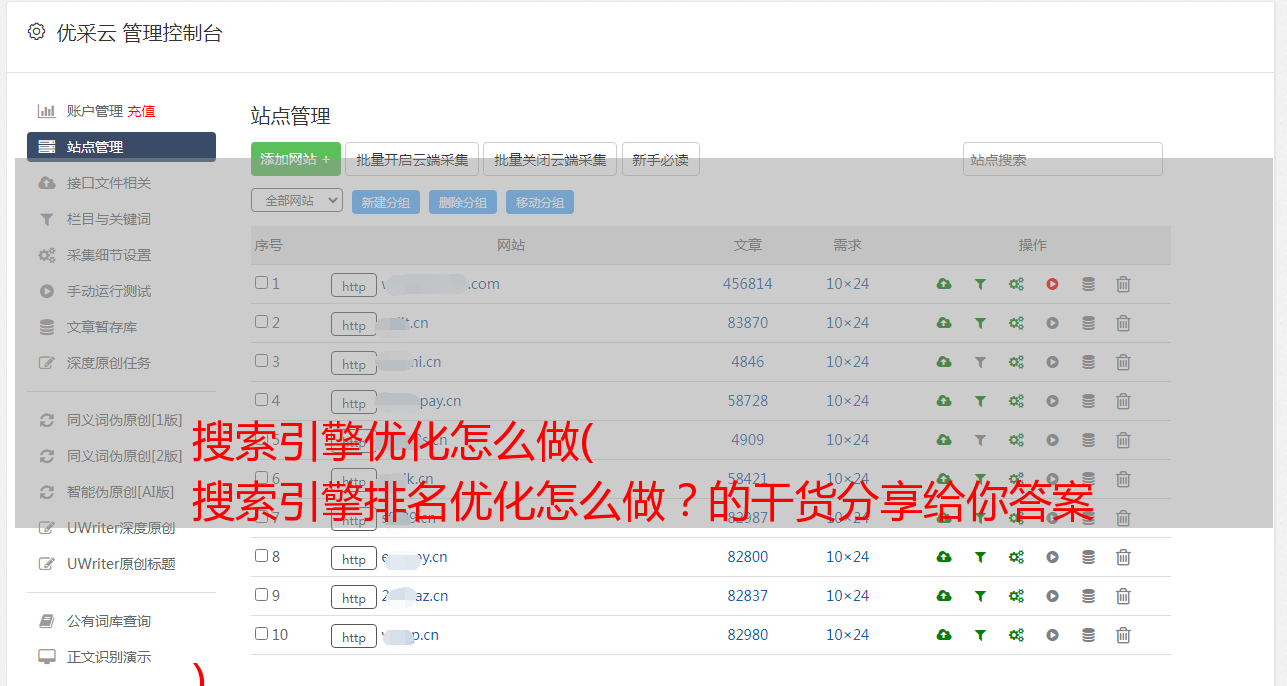
Task: Click the green 添加网站 + button
Action: coord(296,159)
